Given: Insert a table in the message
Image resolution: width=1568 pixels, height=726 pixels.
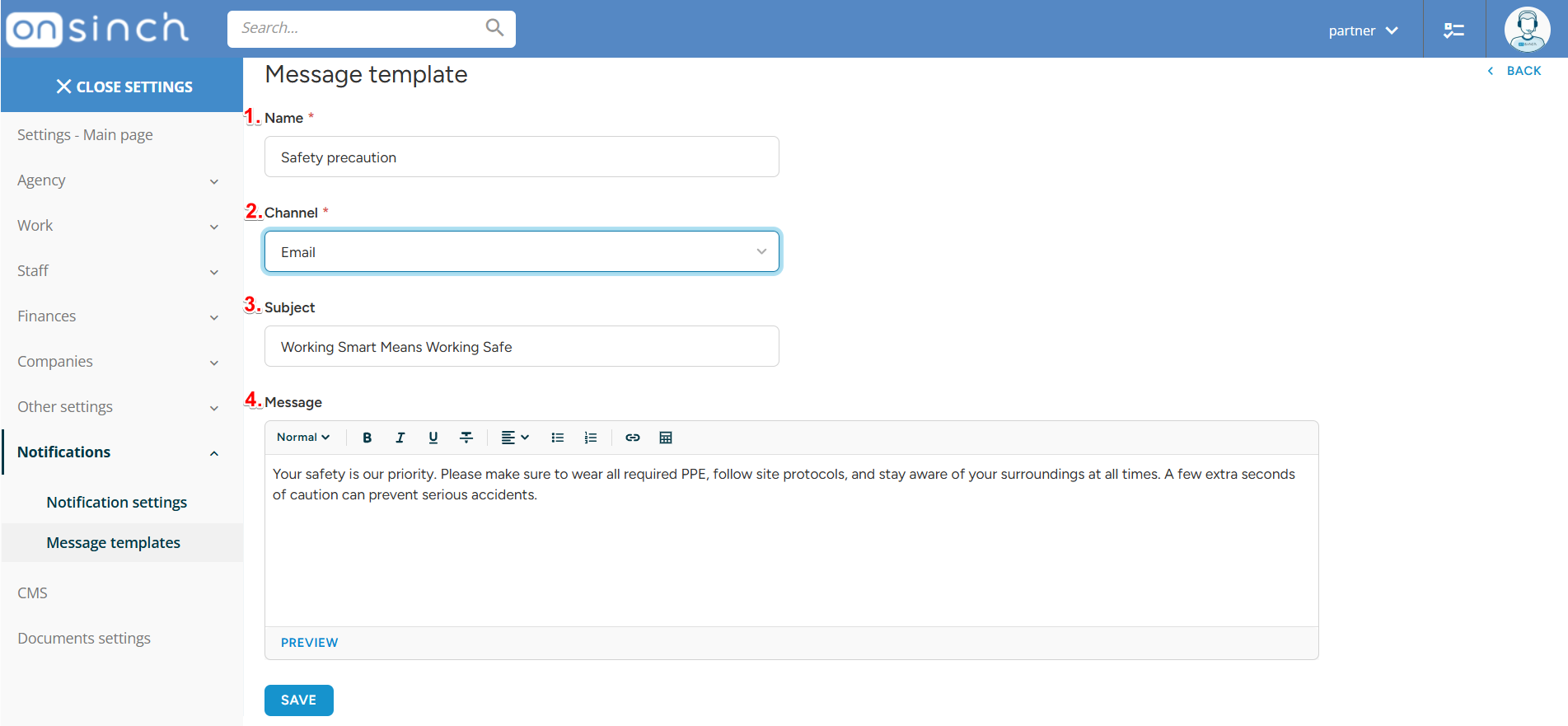Looking at the screenshot, I should tap(666, 438).
